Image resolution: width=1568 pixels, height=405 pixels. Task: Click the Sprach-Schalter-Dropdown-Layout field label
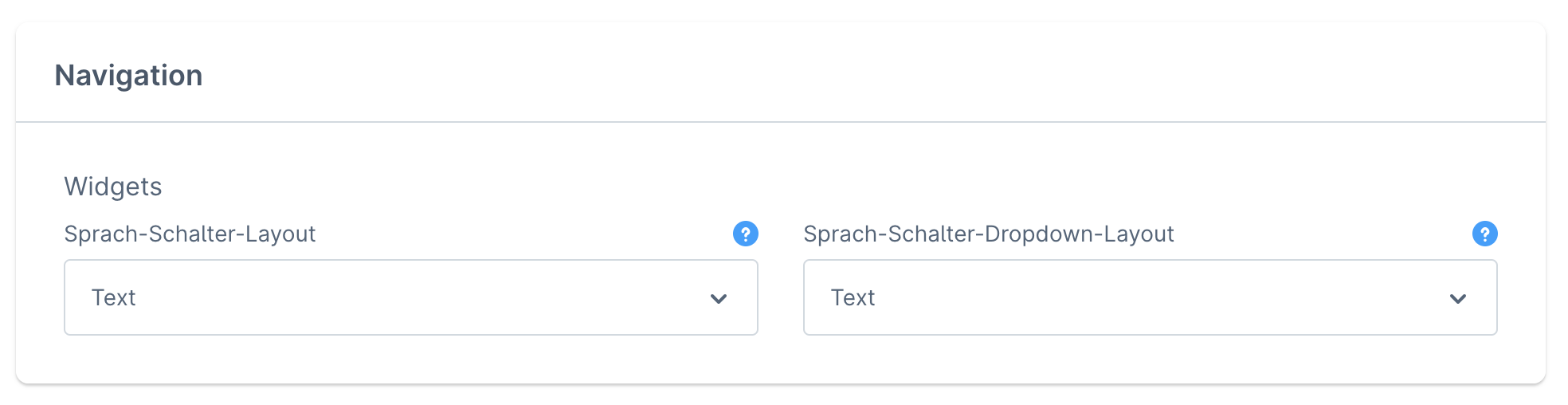pyautogui.click(x=988, y=234)
